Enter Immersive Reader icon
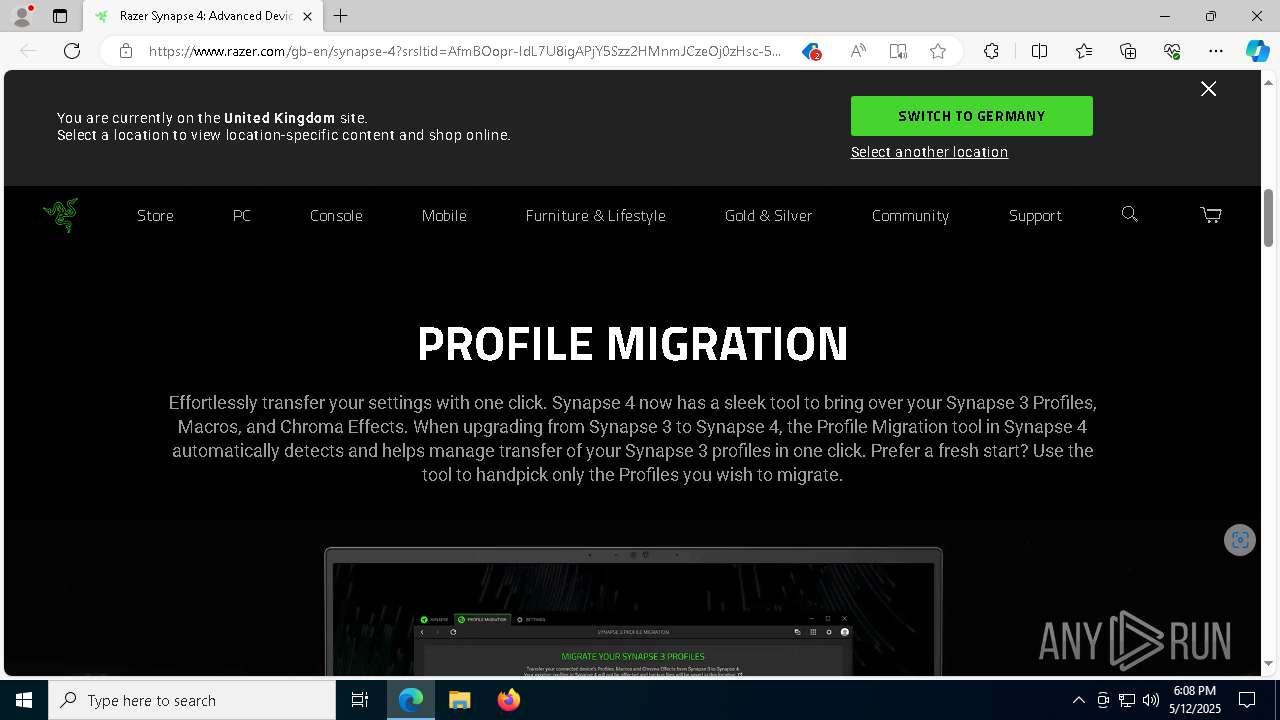 click(898, 51)
